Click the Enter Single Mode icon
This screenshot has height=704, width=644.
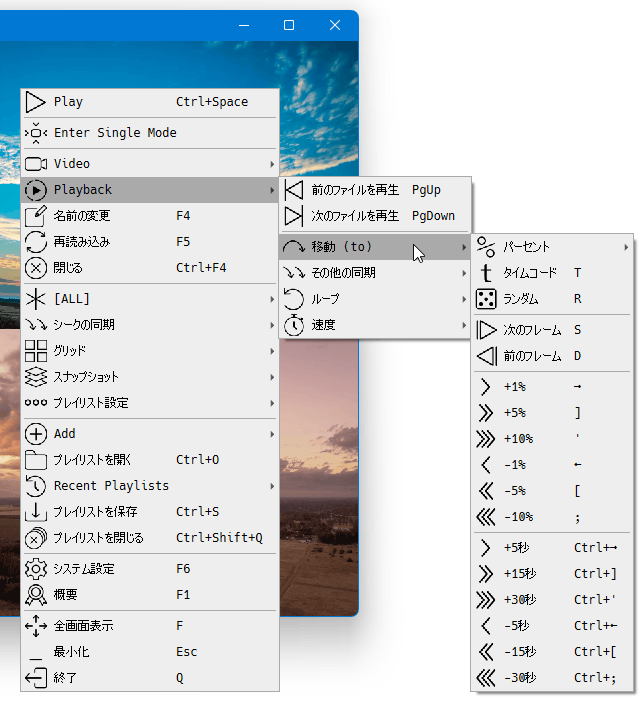(x=35, y=133)
